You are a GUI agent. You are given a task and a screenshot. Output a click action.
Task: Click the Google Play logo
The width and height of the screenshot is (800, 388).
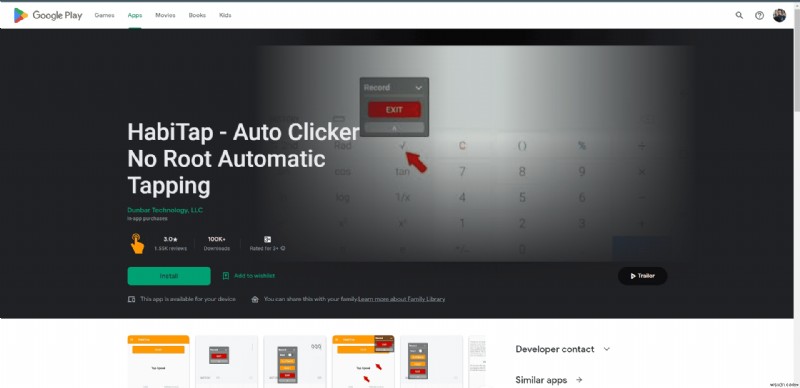tap(48, 15)
